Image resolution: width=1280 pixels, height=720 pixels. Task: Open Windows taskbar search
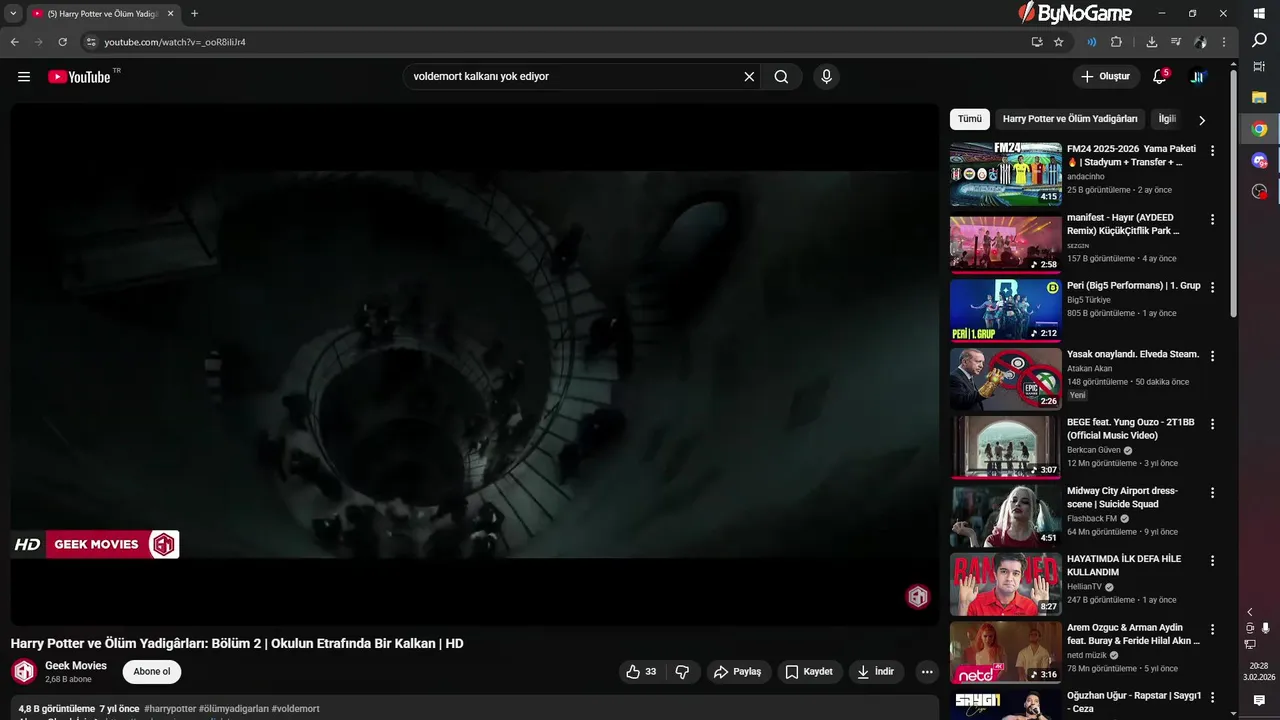[x=1260, y=41]
